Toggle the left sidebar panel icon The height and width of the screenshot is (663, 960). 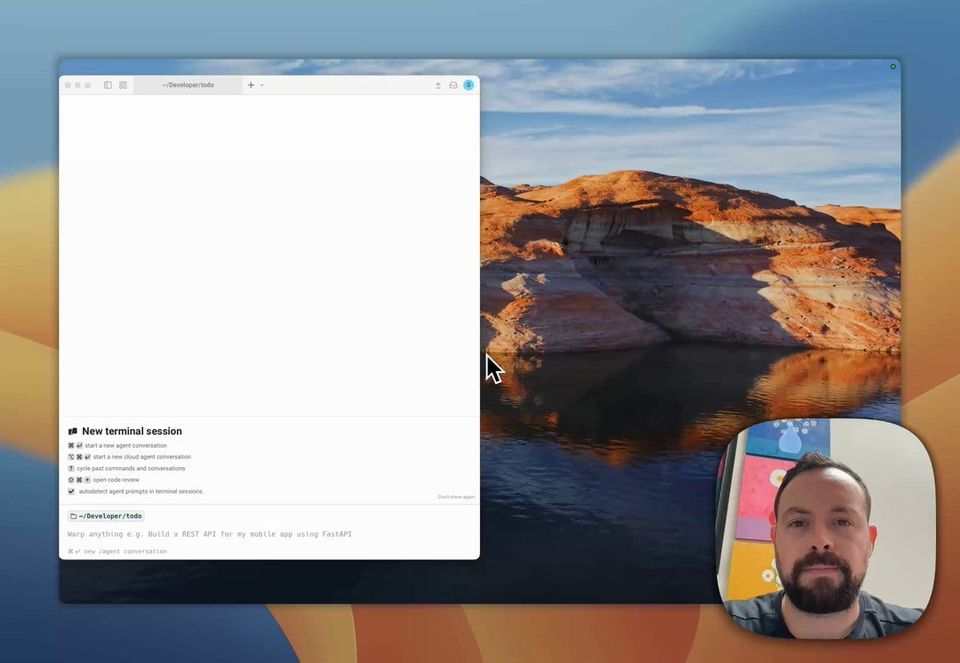[108, 85]
